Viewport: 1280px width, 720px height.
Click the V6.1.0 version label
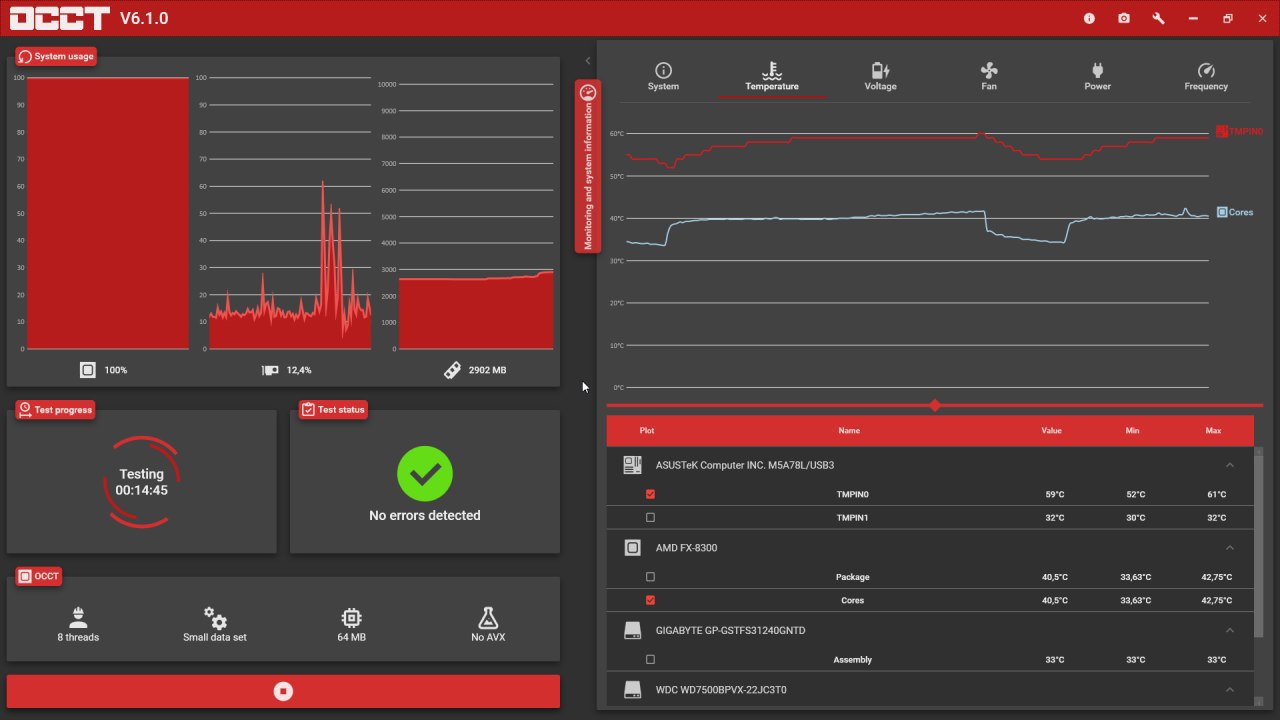[x=144, y=18]
